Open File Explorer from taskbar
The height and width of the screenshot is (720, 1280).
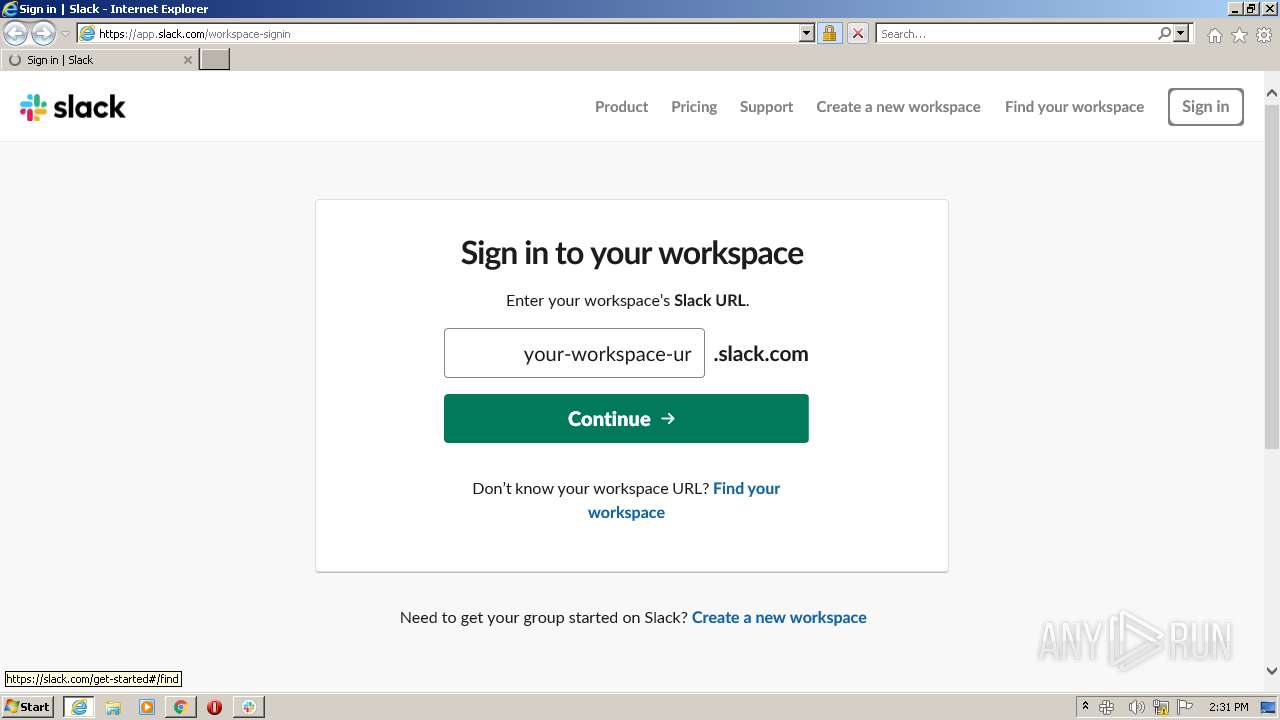(113, 707)
